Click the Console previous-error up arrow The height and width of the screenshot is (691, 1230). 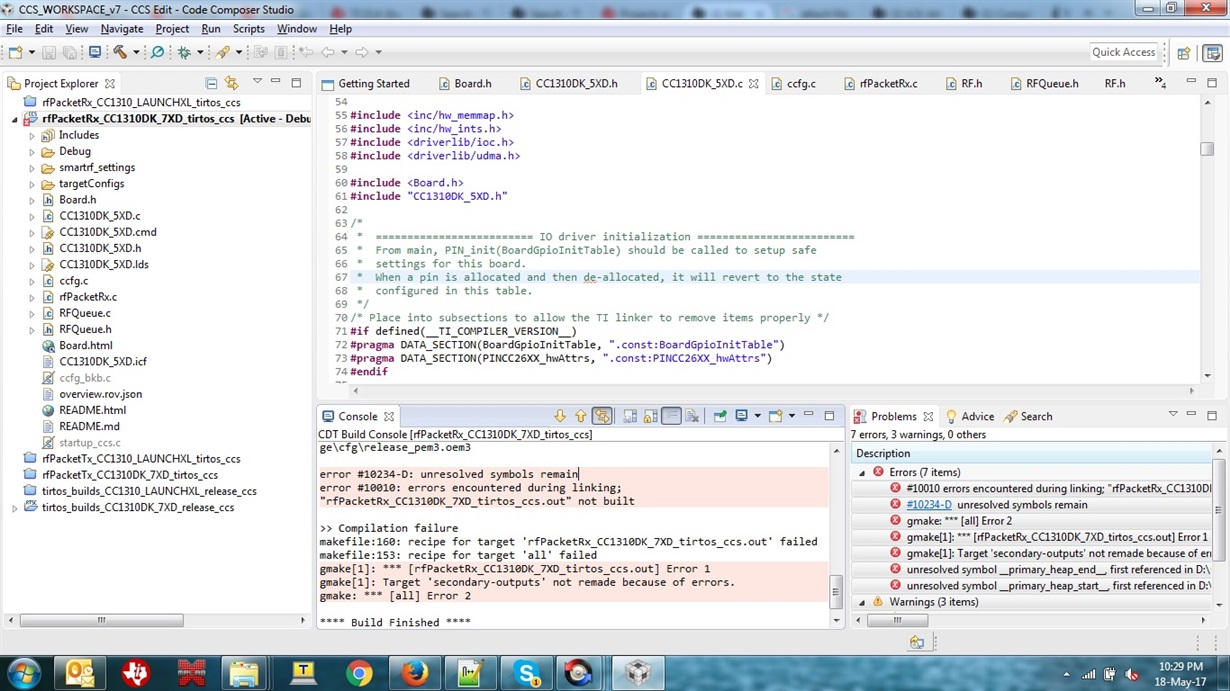580,416
